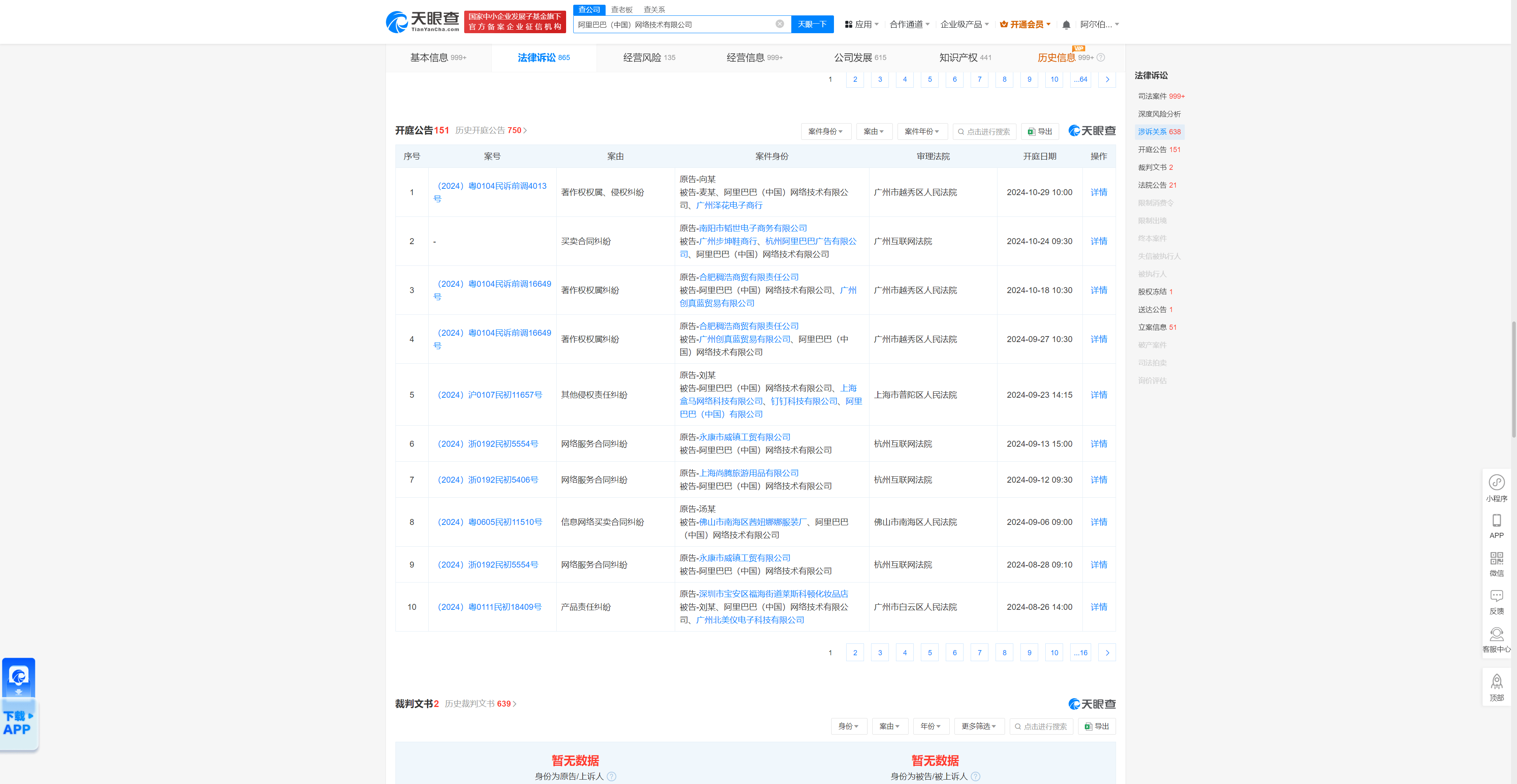Open plaintiff 南阳市韬世电子商务有限公司

click(753, 228)
